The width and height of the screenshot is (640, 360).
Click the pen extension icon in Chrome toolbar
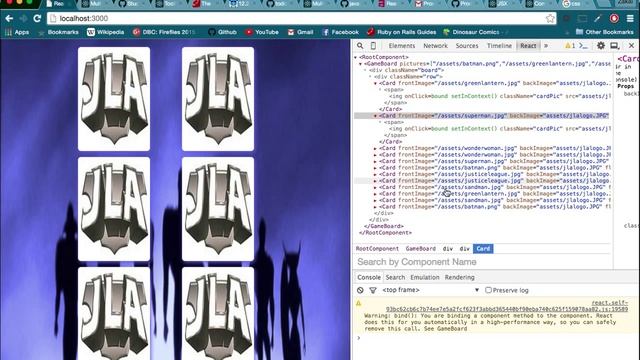598,18
